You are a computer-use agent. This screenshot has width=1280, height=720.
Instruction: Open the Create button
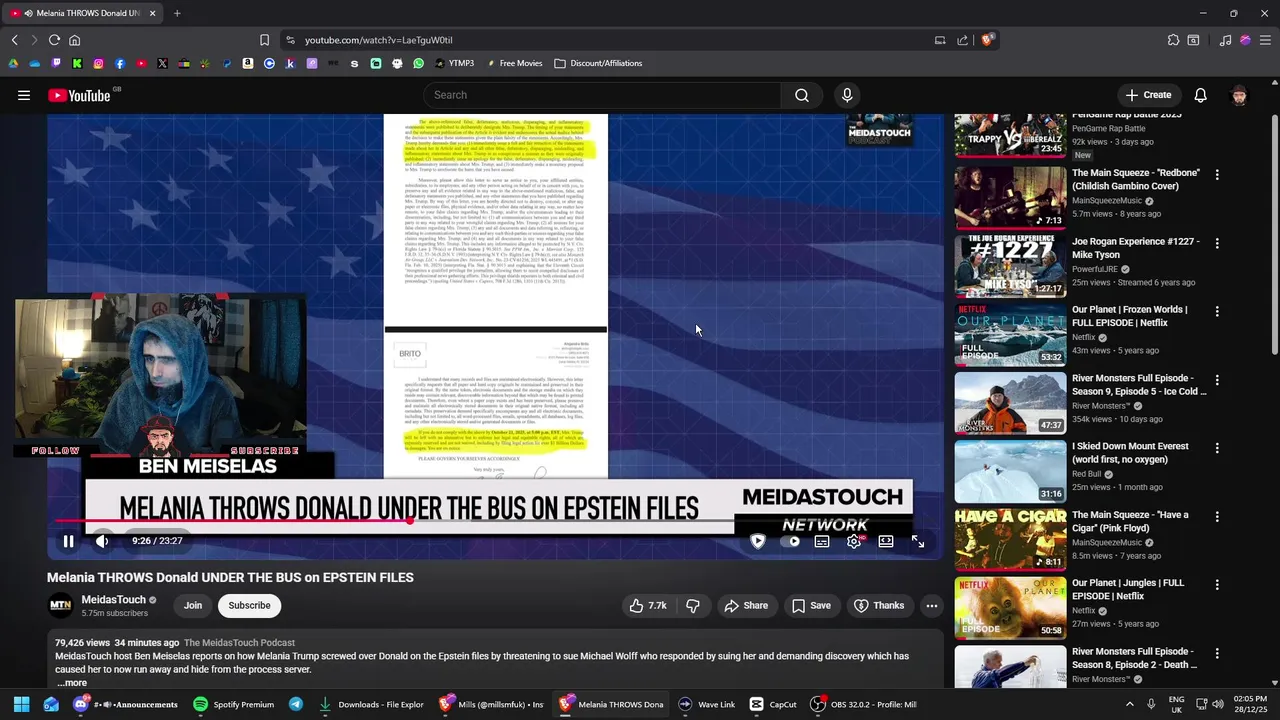coord(1148,95)
